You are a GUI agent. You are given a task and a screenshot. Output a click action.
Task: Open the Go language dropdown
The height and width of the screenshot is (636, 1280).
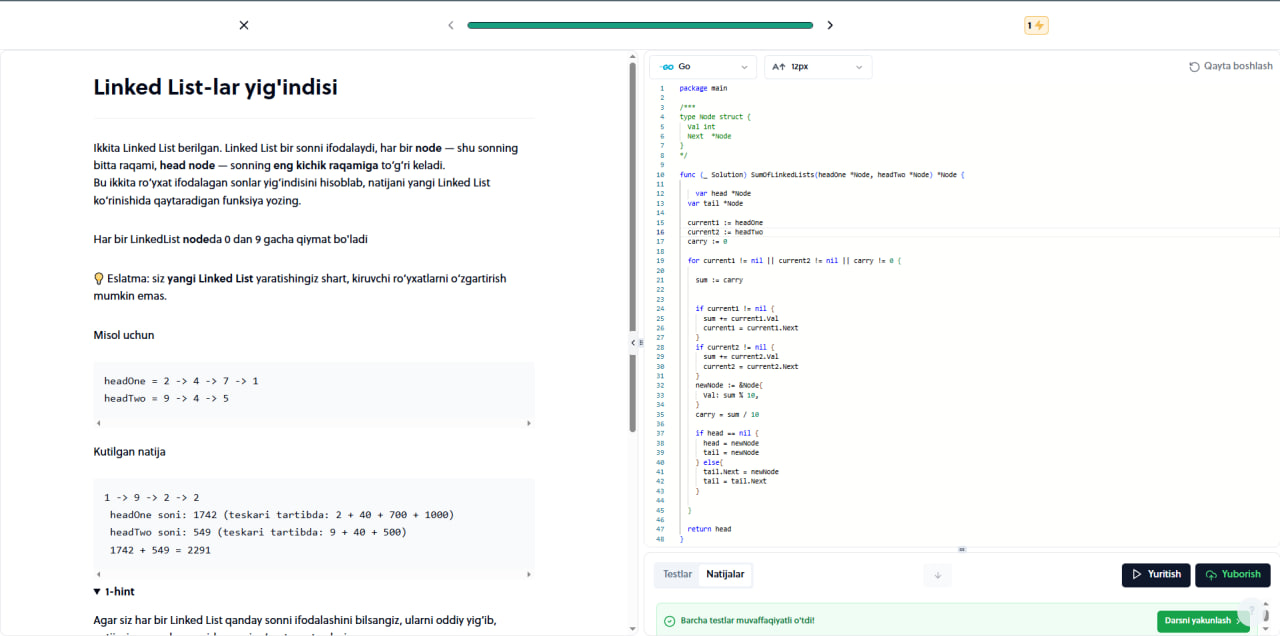703,67
